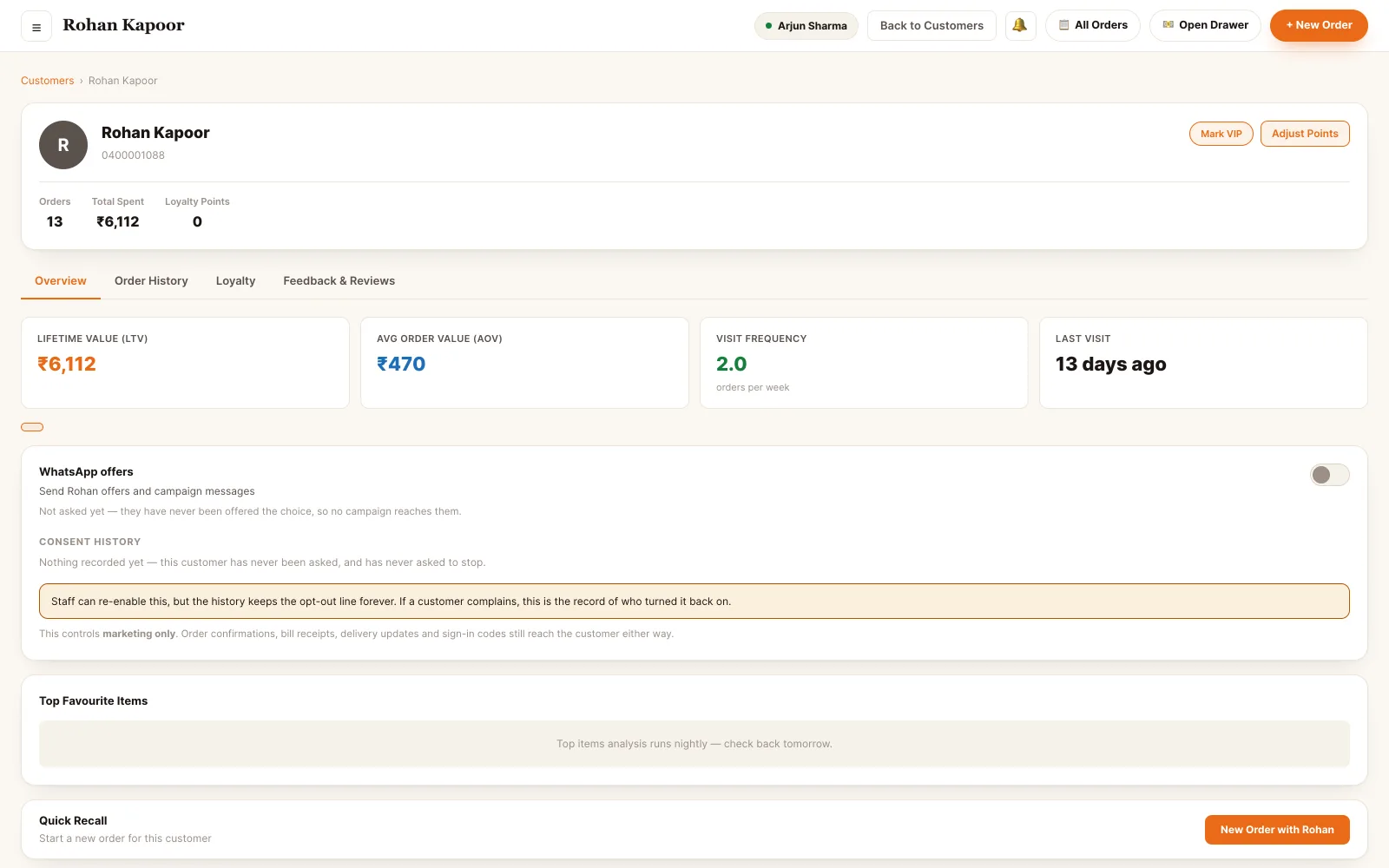This screenshot has width=1389, height=868.
Task: Click Loyalty Points value 0
Action: (197, 222)
